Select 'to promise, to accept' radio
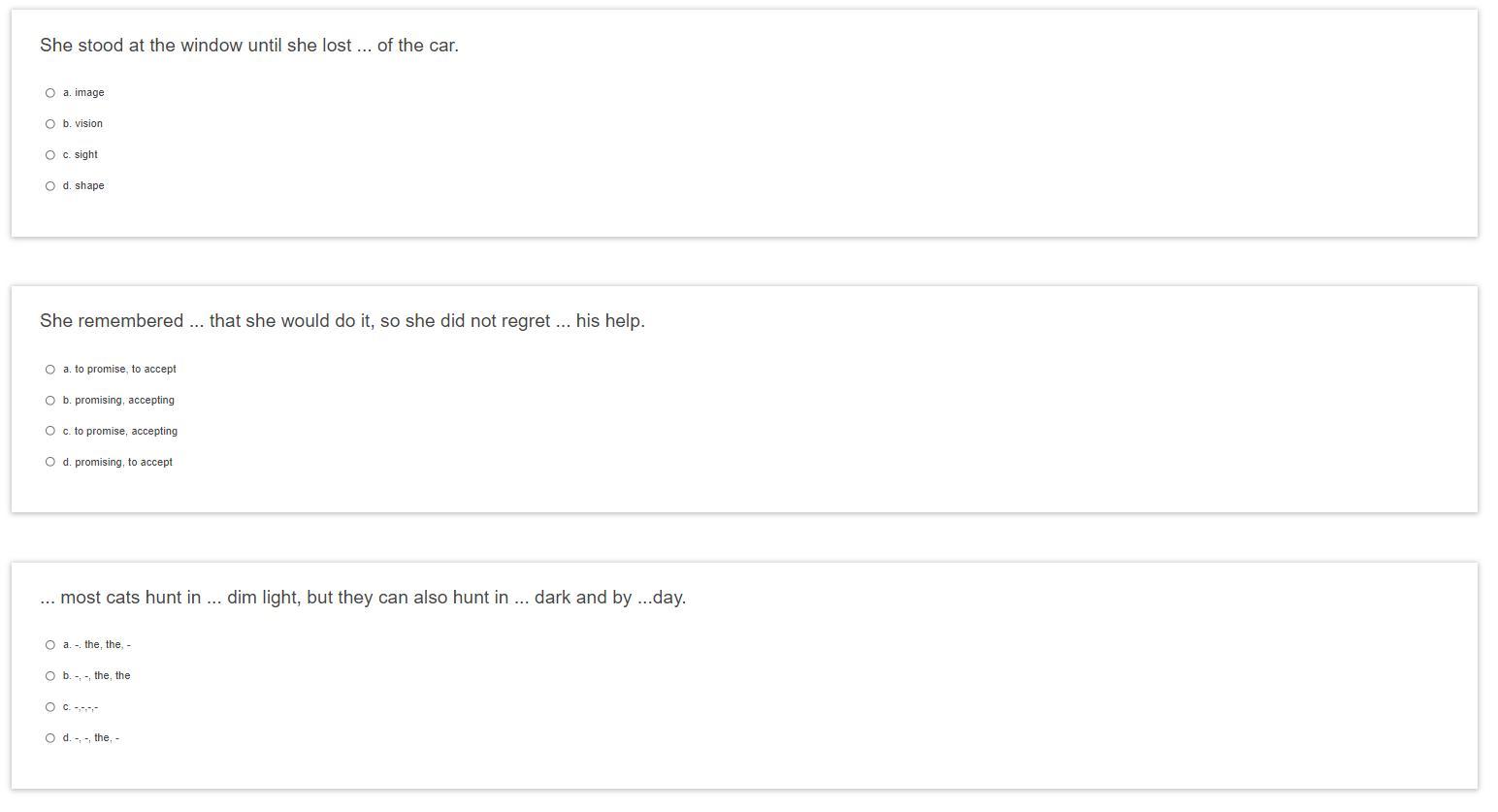Viewport: 1498px width, 812px height. click(x=50, y=370)
